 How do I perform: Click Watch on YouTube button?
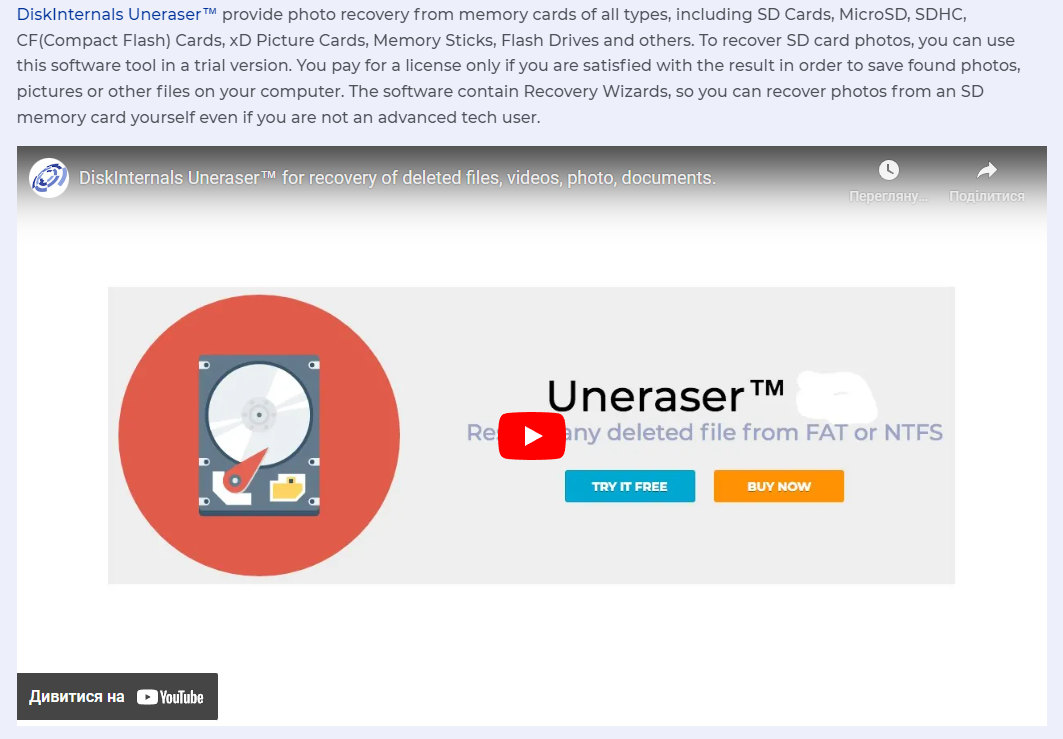[117, 696]
